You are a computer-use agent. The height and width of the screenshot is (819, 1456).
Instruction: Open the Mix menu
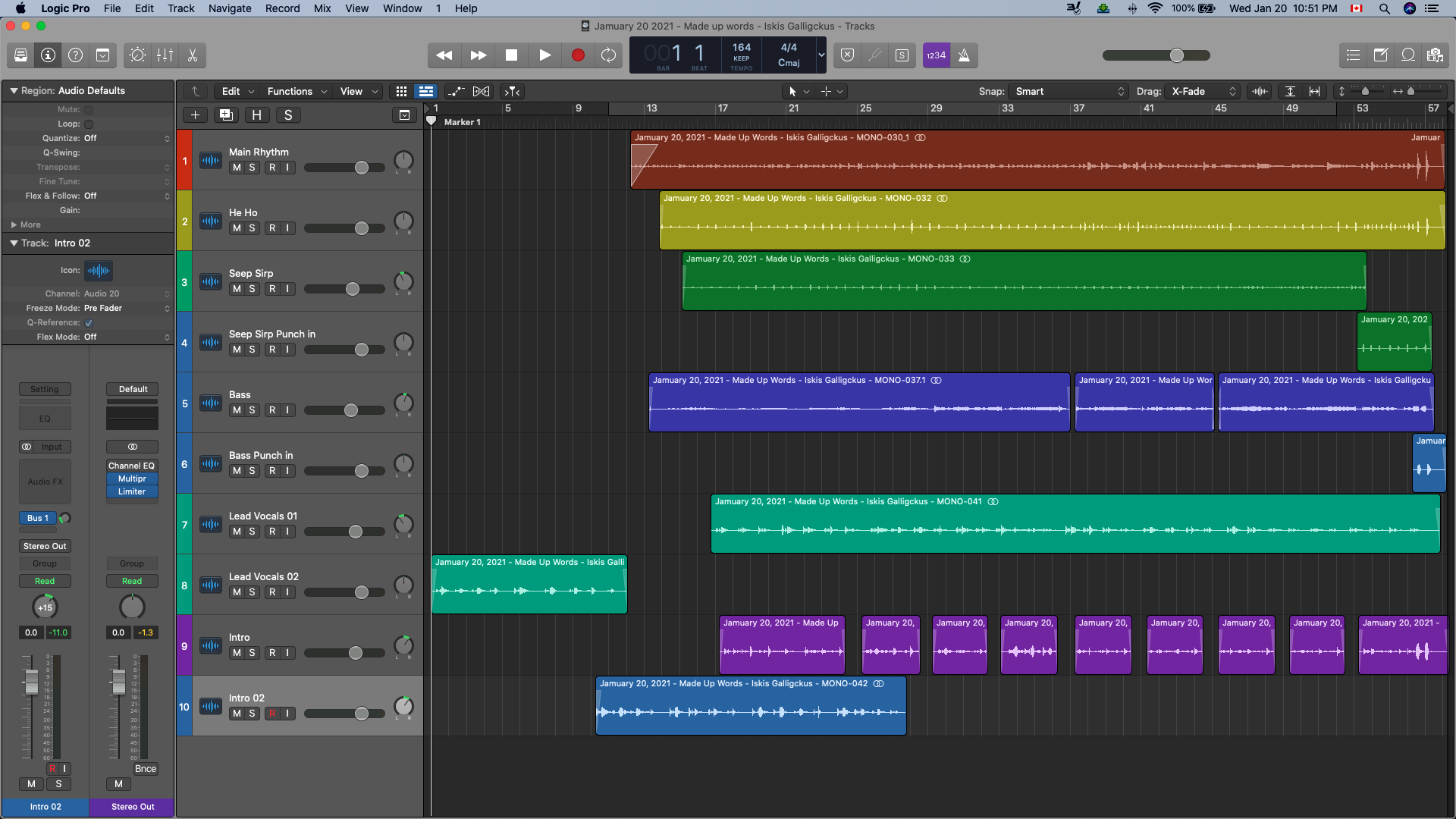pos(322,8)
